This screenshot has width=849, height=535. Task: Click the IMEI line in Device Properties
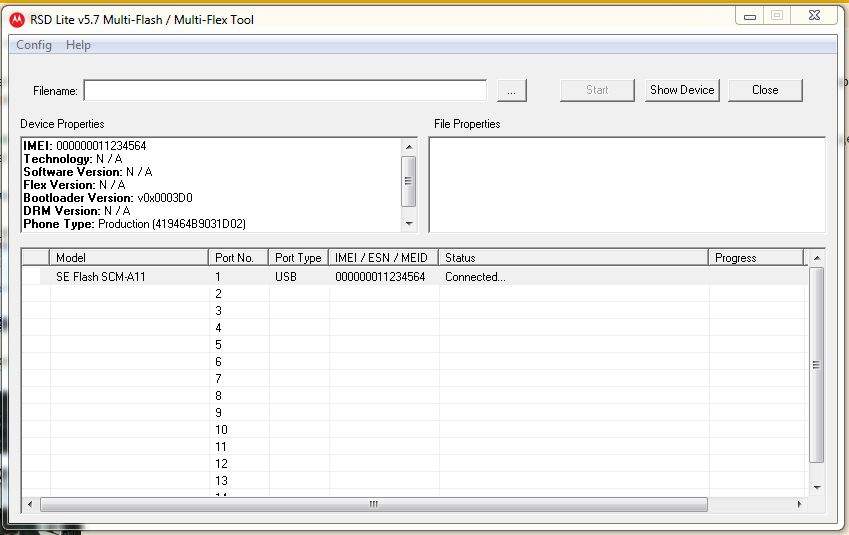pos(84,146)
